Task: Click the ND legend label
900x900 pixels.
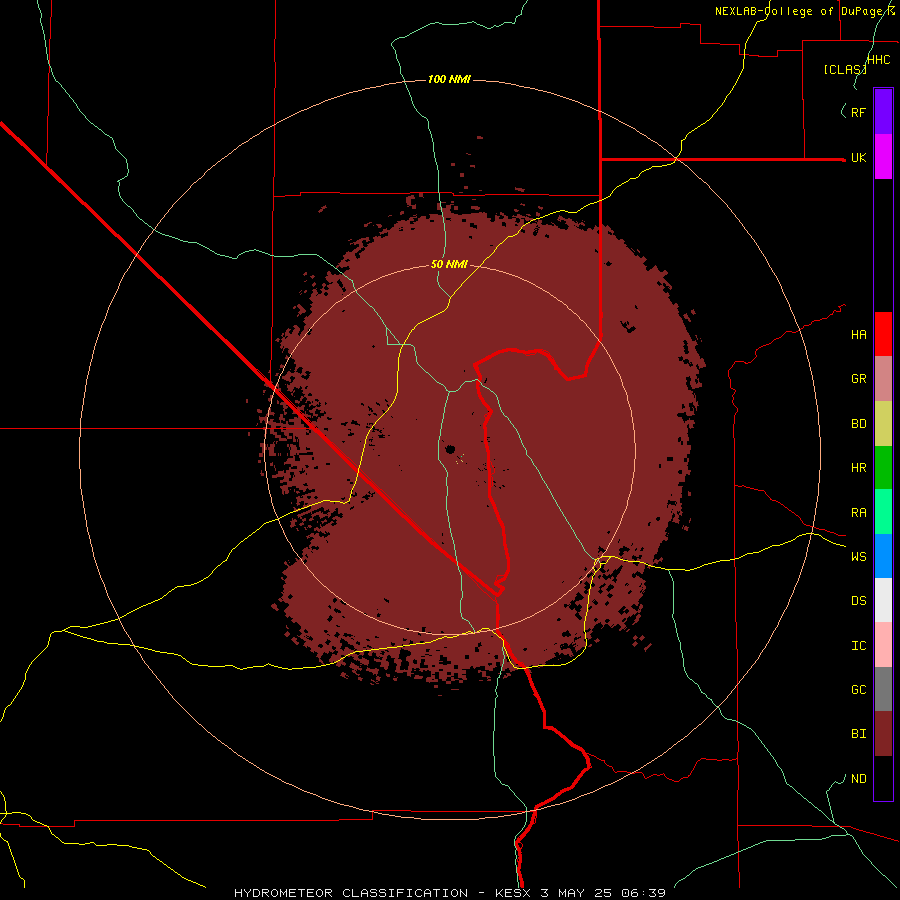Action: (x=858, y=779)
